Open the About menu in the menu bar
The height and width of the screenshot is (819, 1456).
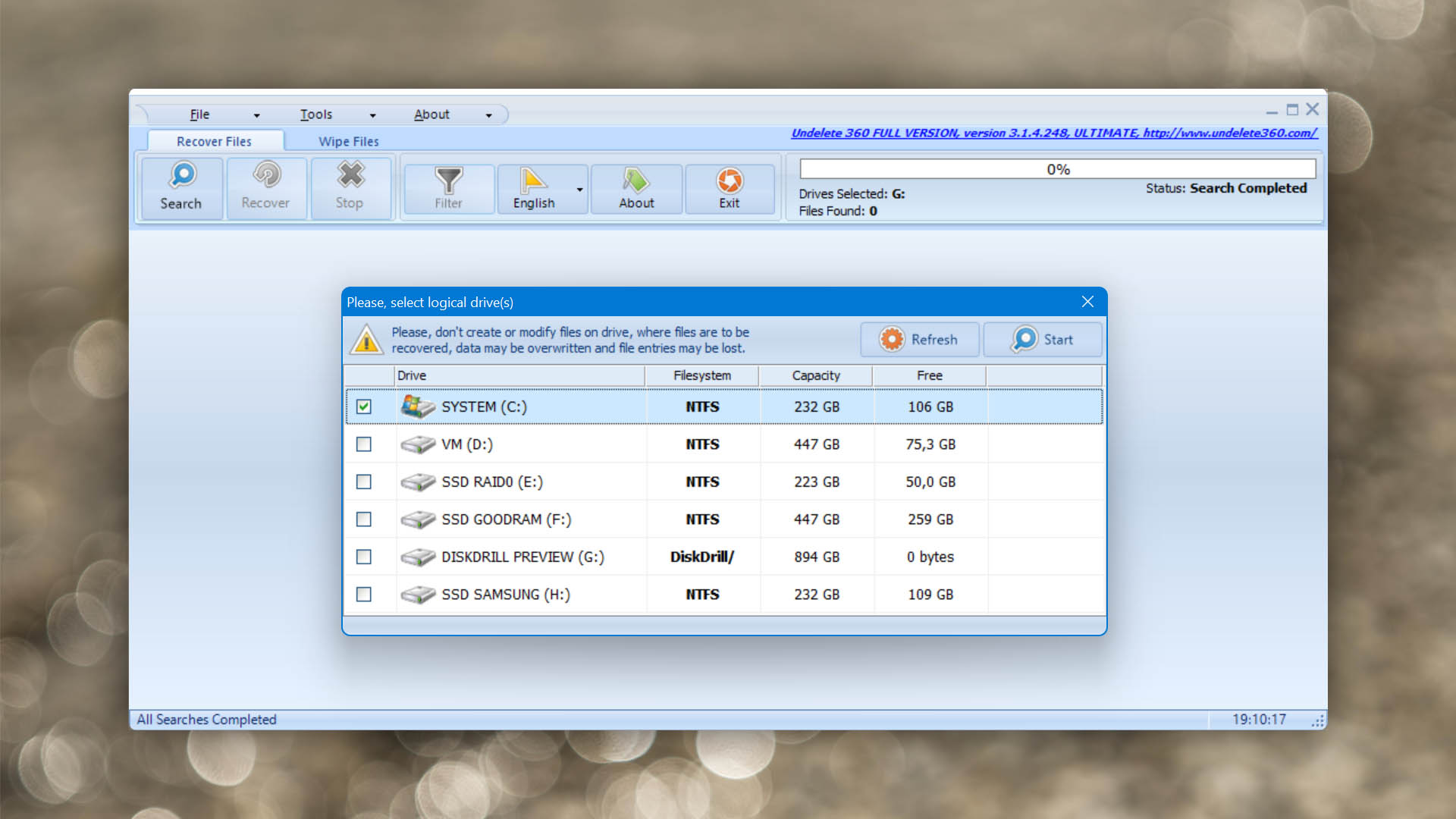tap(431, 115)
